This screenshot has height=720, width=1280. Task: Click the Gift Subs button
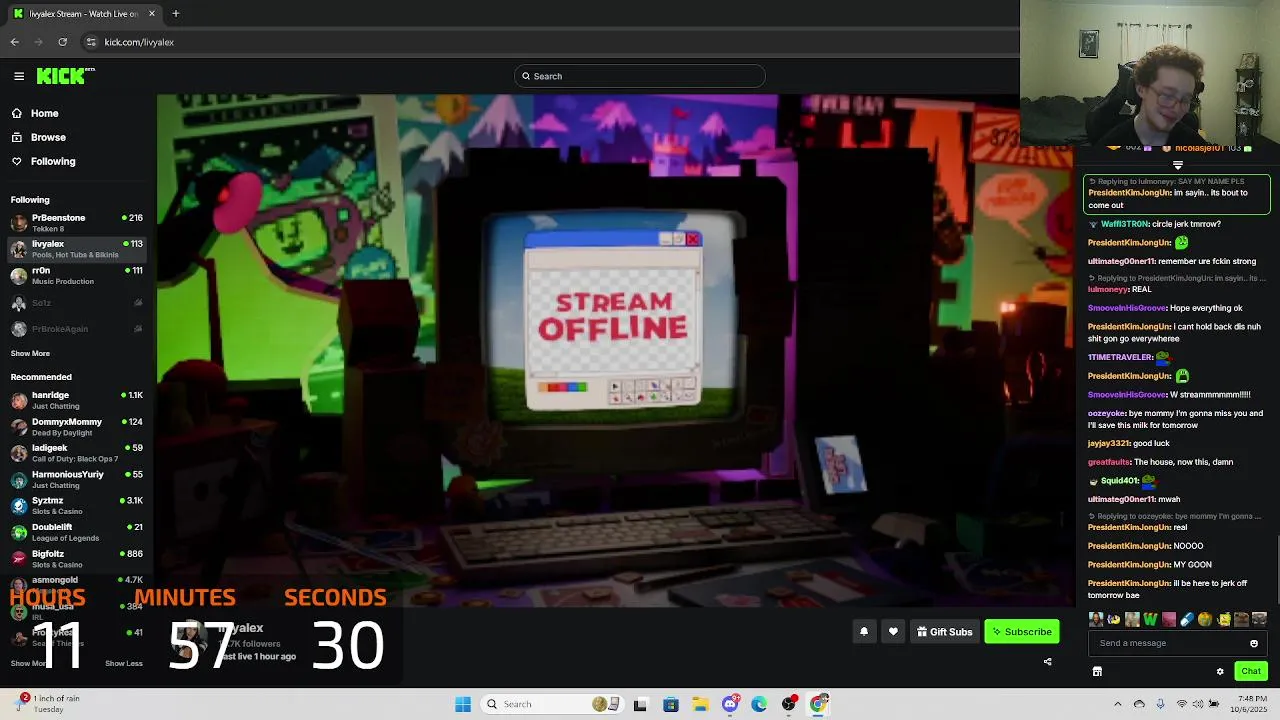click(x=945, y=632)
